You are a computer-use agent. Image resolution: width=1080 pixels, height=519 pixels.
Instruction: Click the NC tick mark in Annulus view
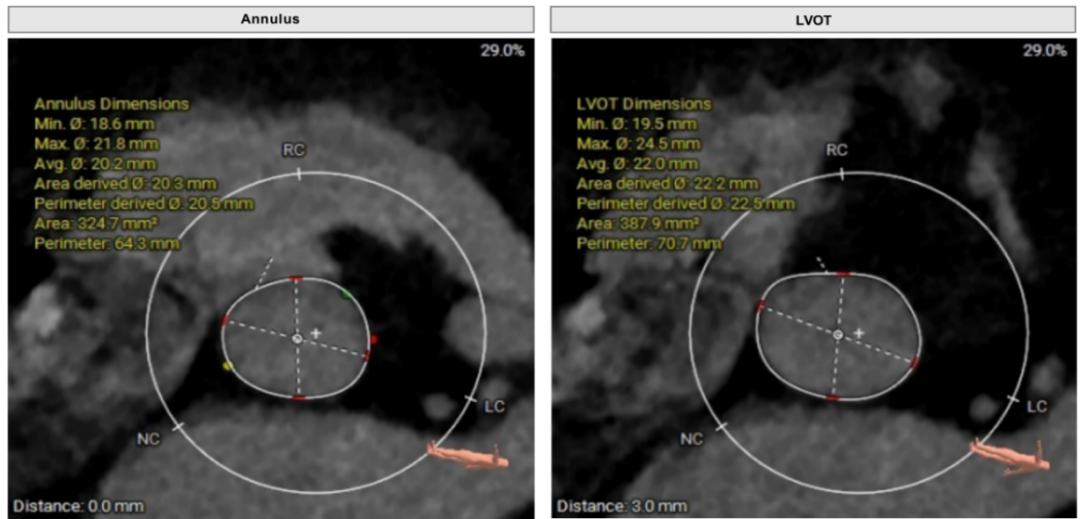178,426
